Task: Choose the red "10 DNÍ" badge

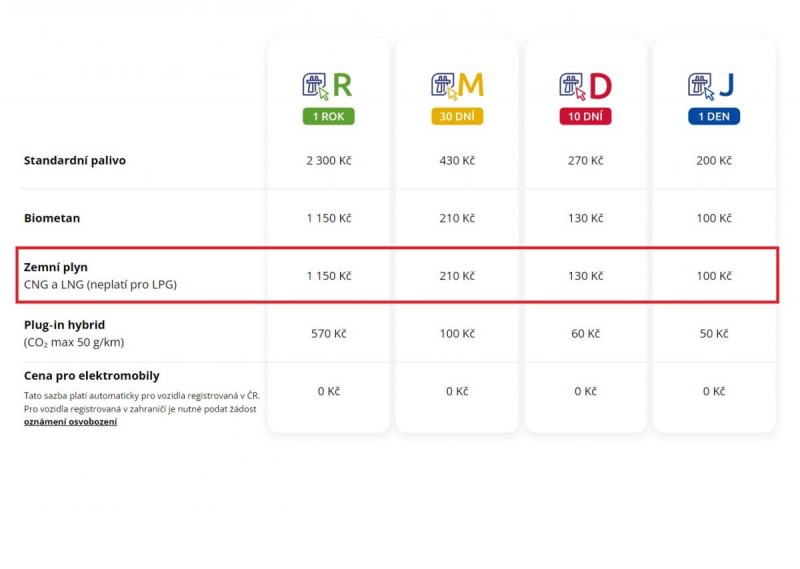Action: click(585, 116)
